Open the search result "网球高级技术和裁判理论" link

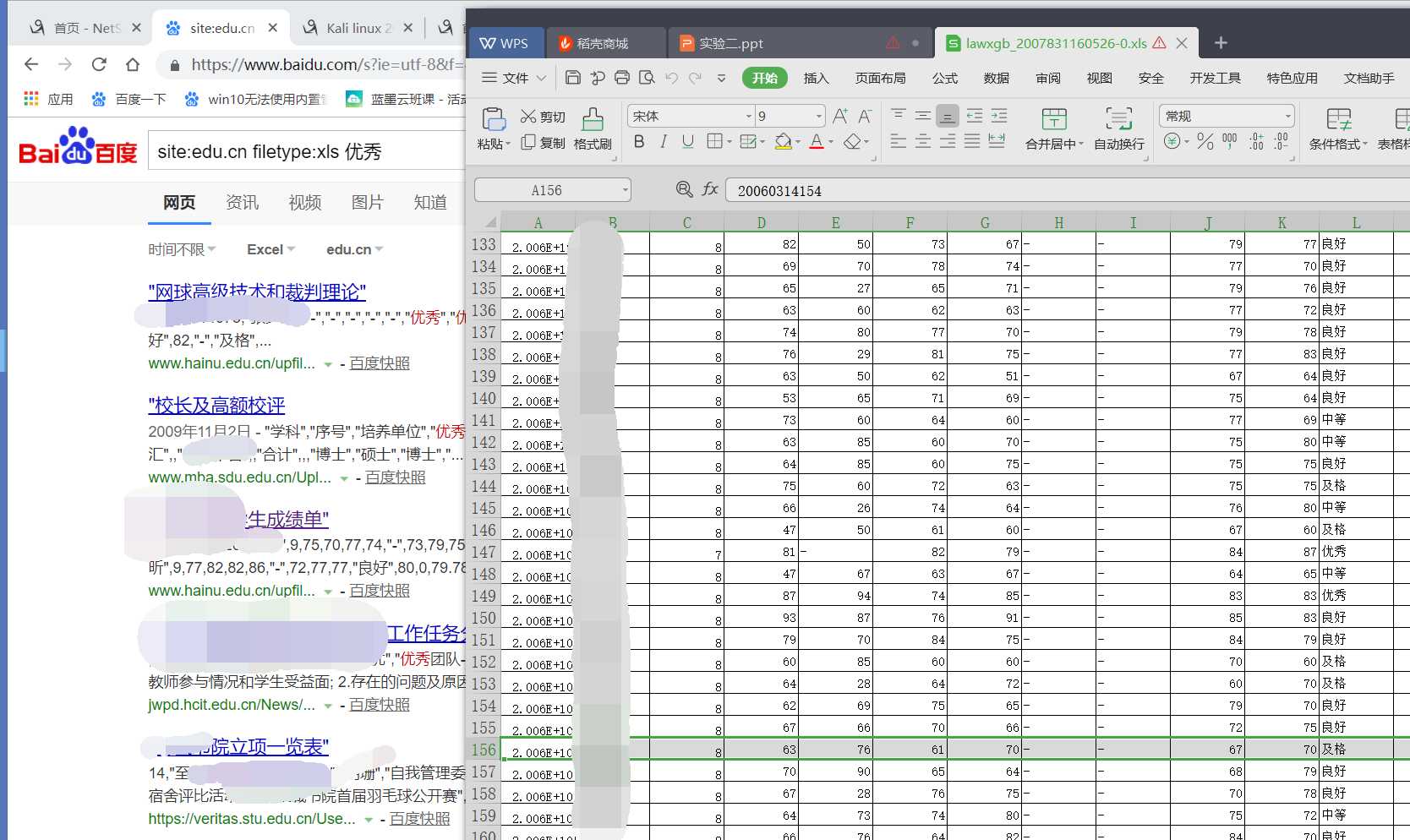257,292
